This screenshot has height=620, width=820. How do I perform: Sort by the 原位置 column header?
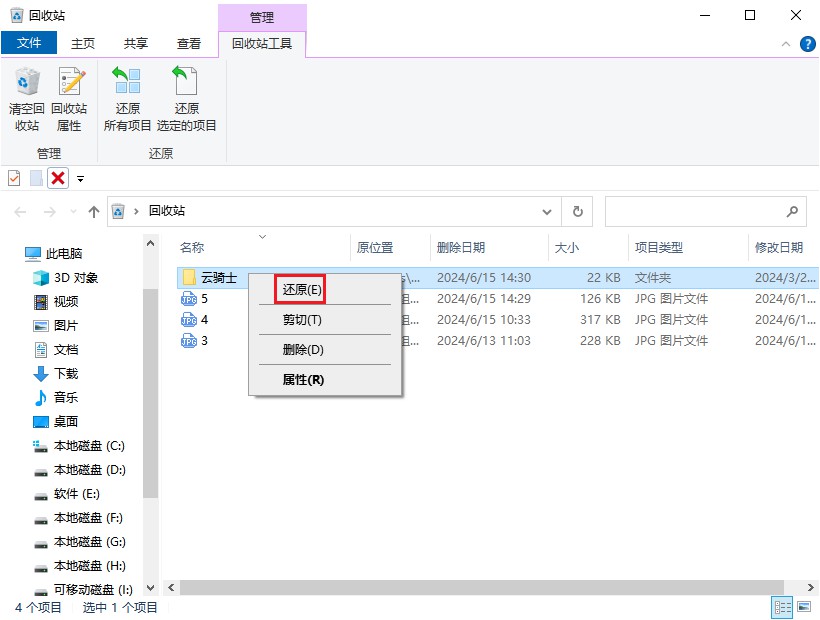374,248
